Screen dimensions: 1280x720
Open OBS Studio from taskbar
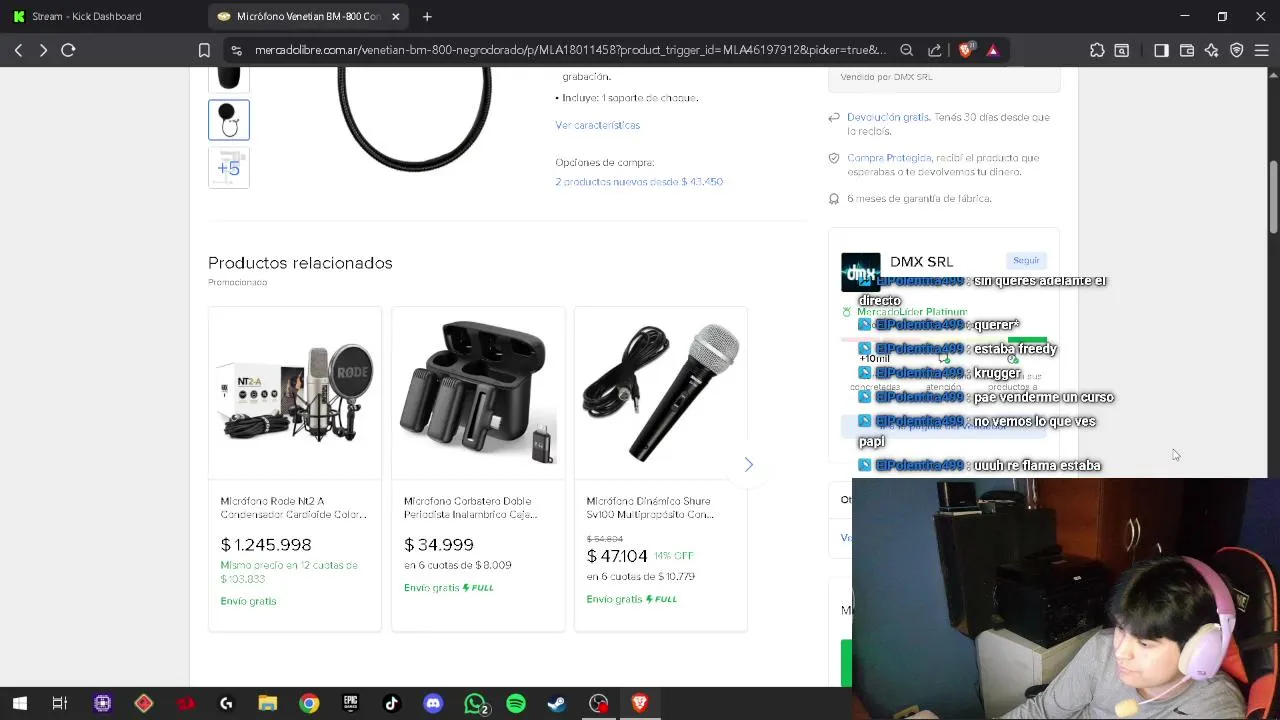598,704
